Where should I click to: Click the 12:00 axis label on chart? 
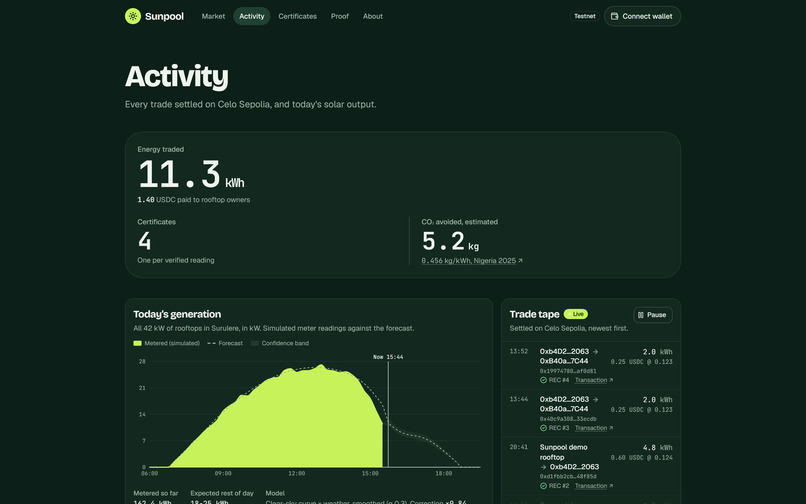tap(297, 474)
